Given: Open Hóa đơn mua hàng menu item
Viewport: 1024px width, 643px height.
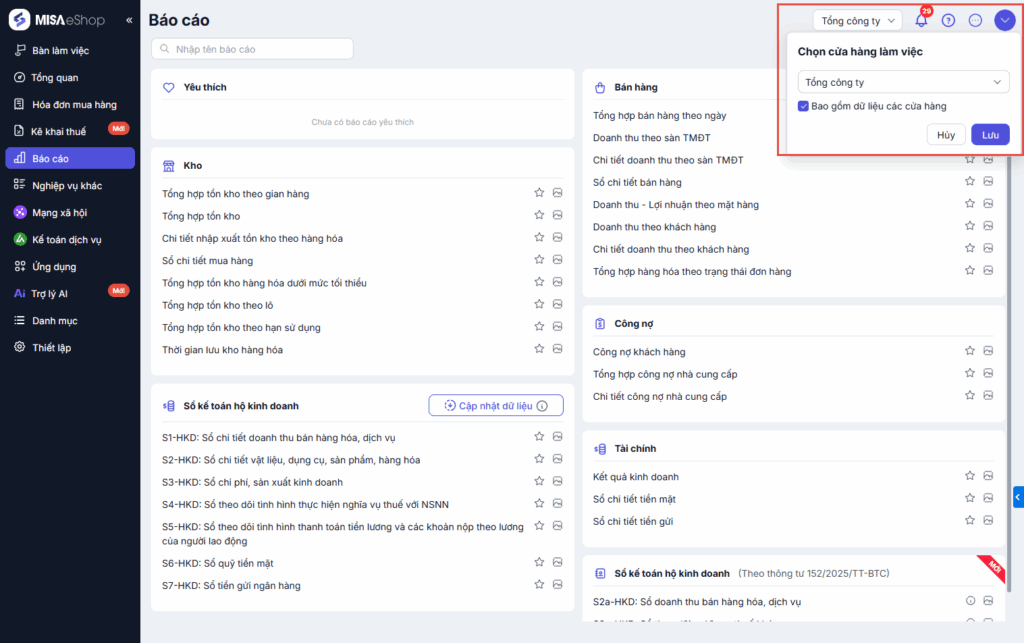Looking at the screenshot, I should click(74, 104).
